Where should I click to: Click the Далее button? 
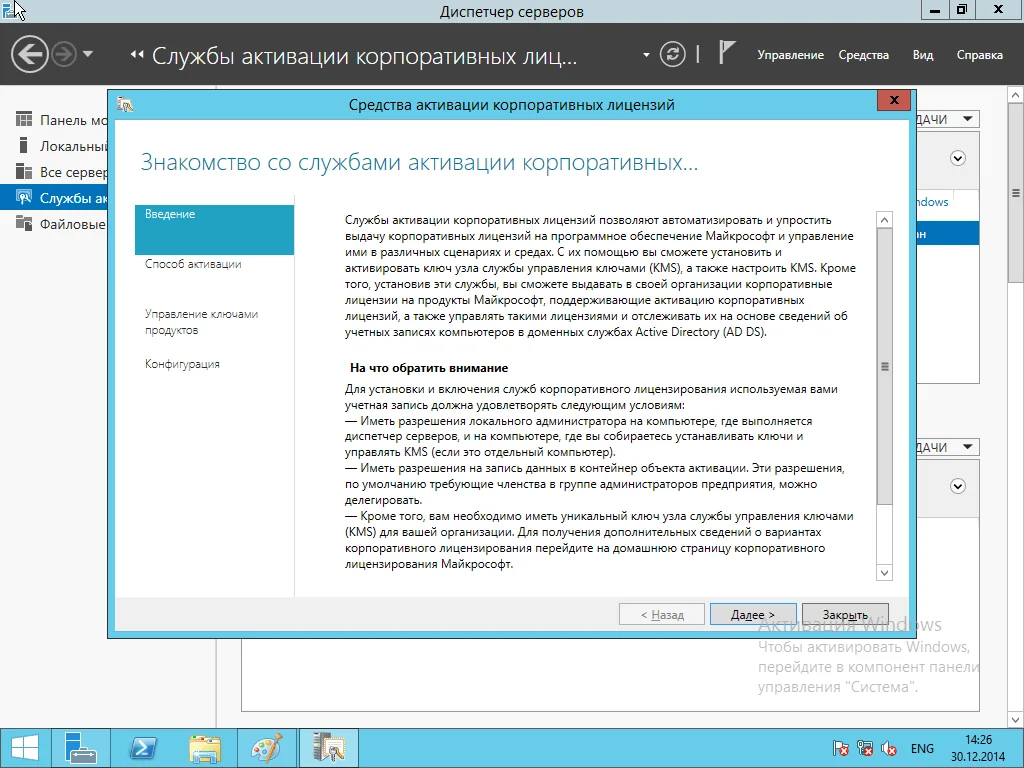click(x=753, y=615)
